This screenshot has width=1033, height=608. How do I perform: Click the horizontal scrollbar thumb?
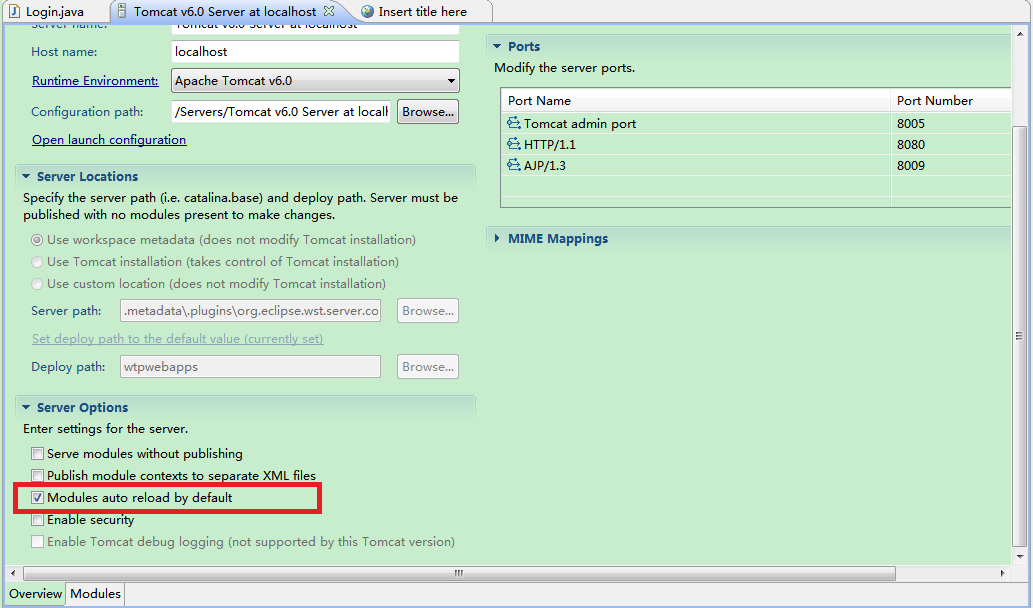point(459,573)
